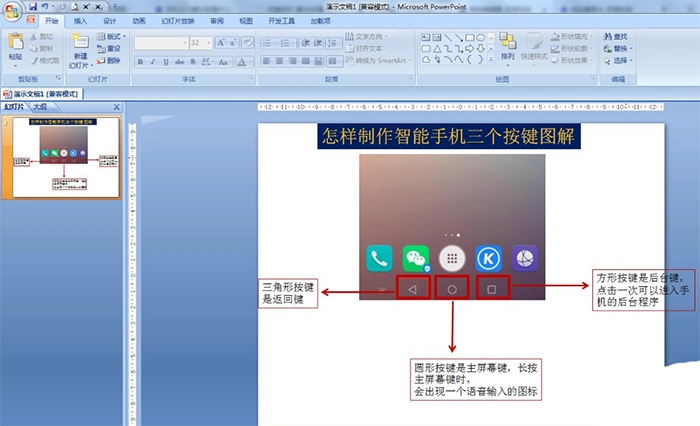Open character spacing AV options
The image size is (700, 426).
[x=207, y=62]
